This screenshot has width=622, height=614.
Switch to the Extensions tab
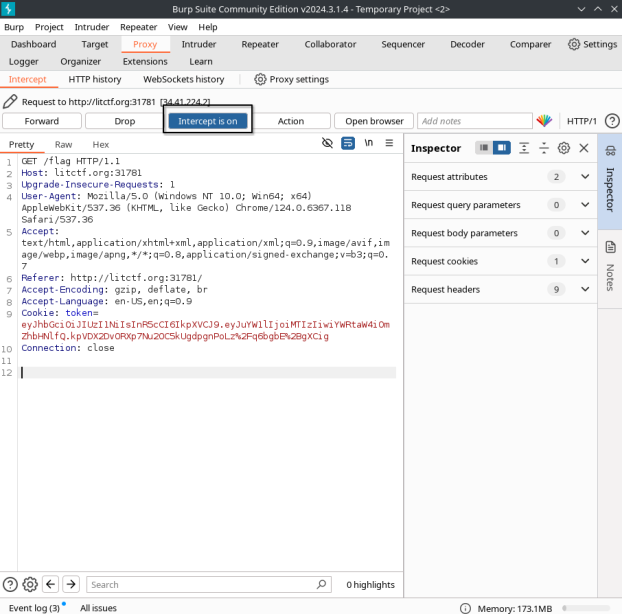click(x=145, y=61)
